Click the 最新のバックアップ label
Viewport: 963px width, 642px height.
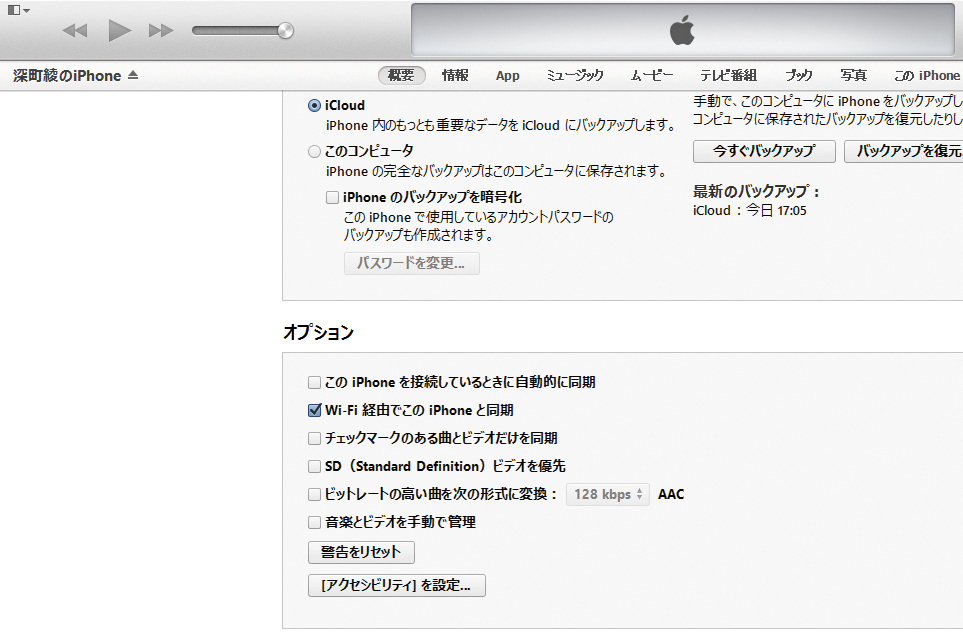click(x=756, y=191)
